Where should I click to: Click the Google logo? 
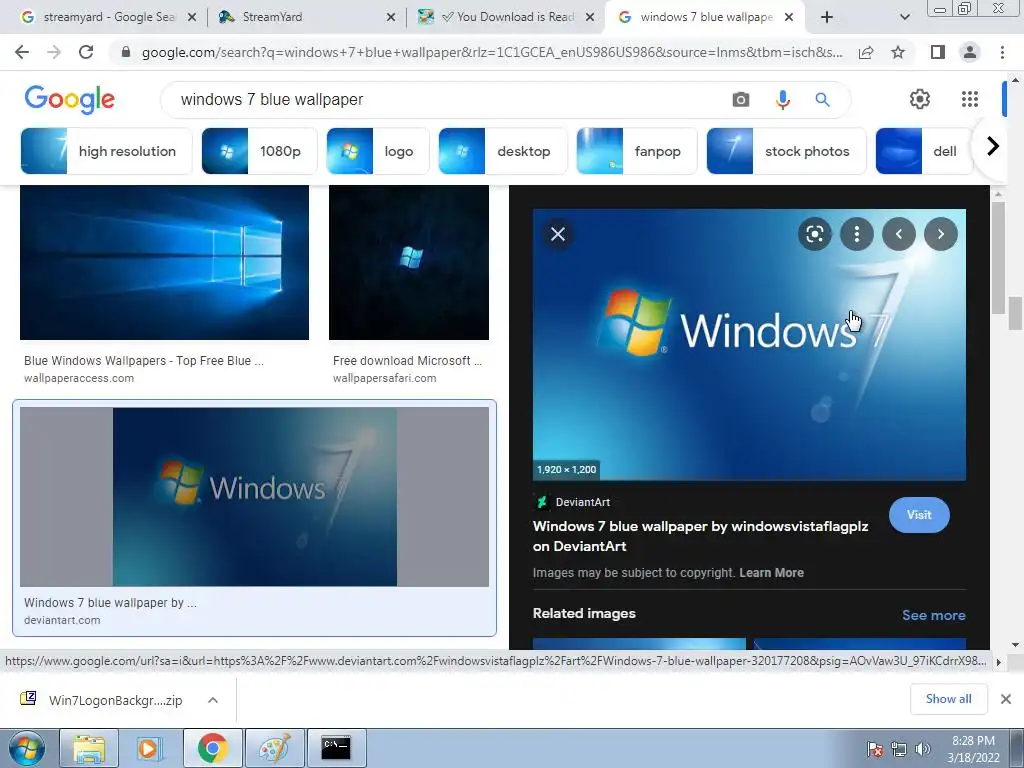click(x=70, y=99)
